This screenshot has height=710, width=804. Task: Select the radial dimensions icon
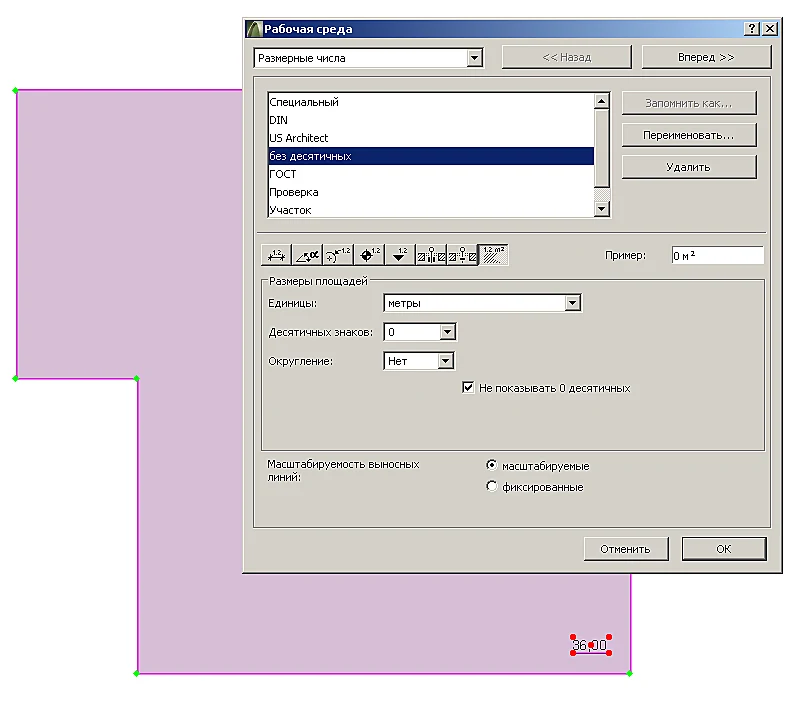pos(338,255)
